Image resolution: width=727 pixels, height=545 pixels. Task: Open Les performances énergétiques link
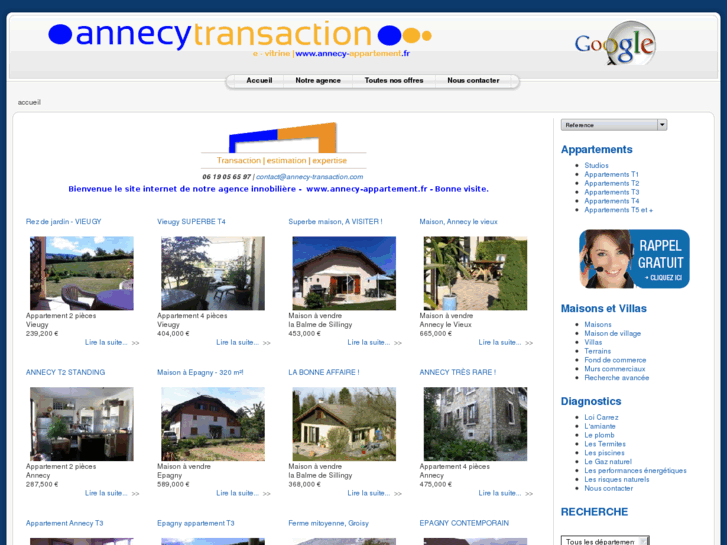[635, 470]
